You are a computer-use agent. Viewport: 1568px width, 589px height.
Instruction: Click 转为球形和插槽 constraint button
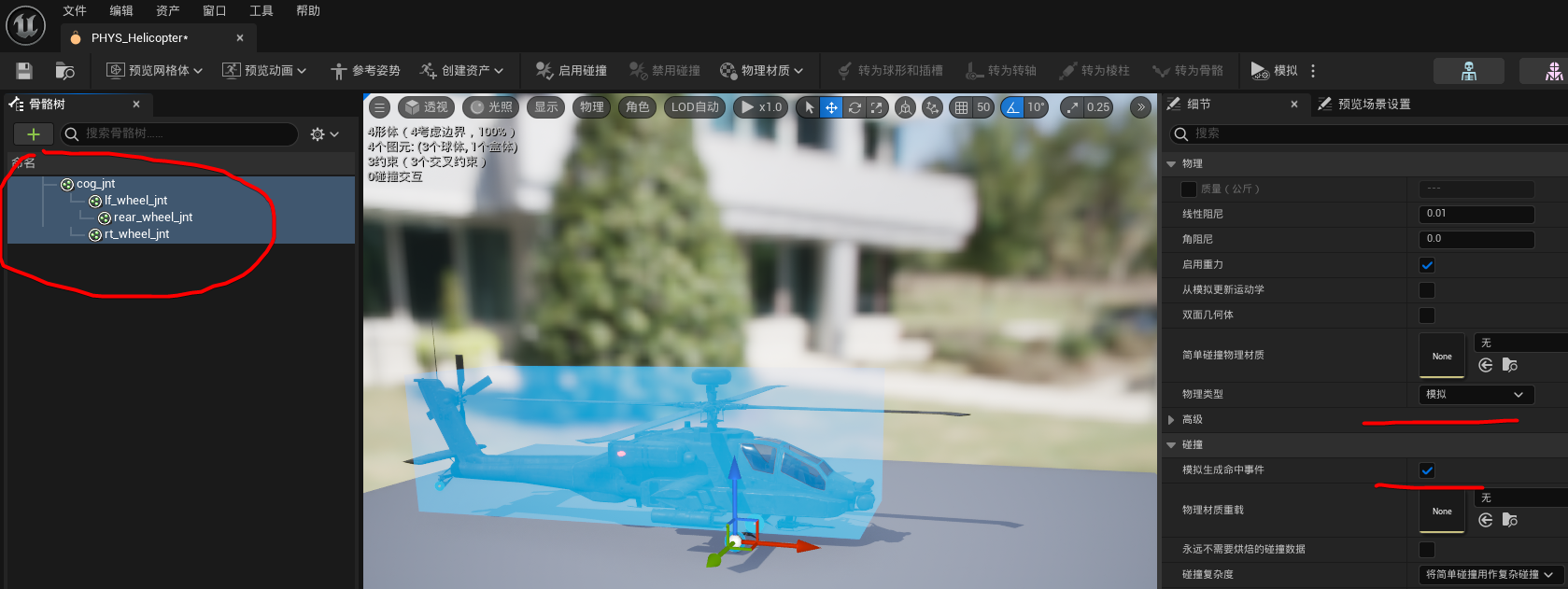(890, 71)
